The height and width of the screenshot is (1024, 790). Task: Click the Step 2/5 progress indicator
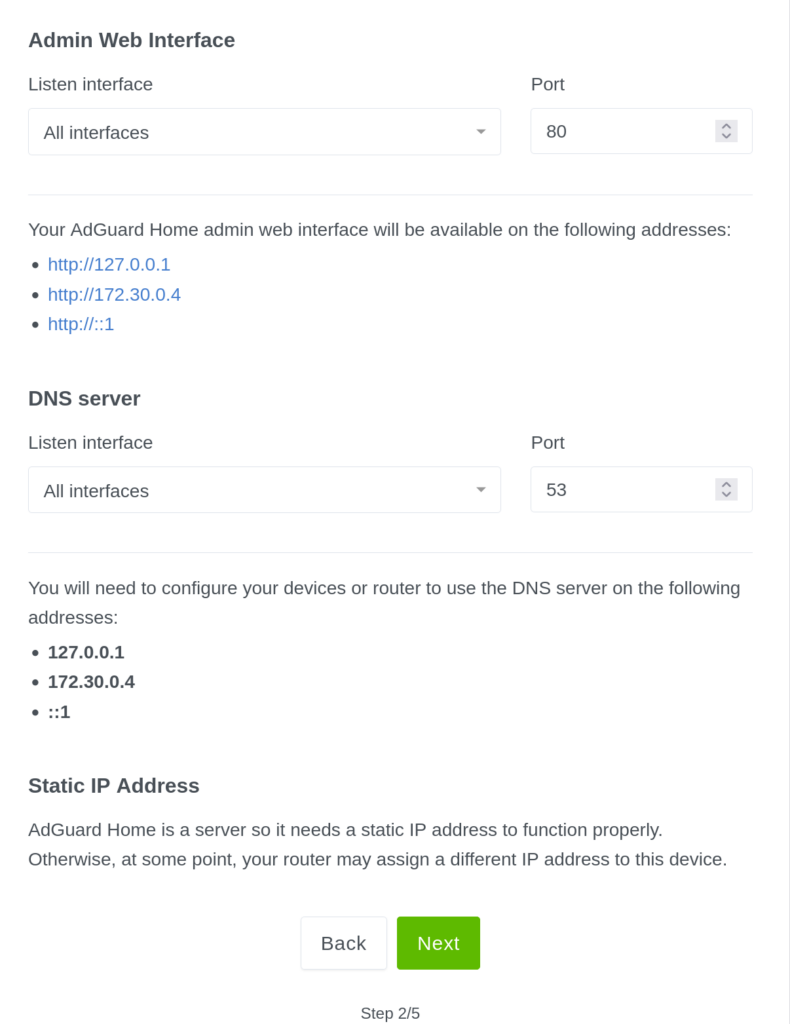click(x=390, y=1013)
